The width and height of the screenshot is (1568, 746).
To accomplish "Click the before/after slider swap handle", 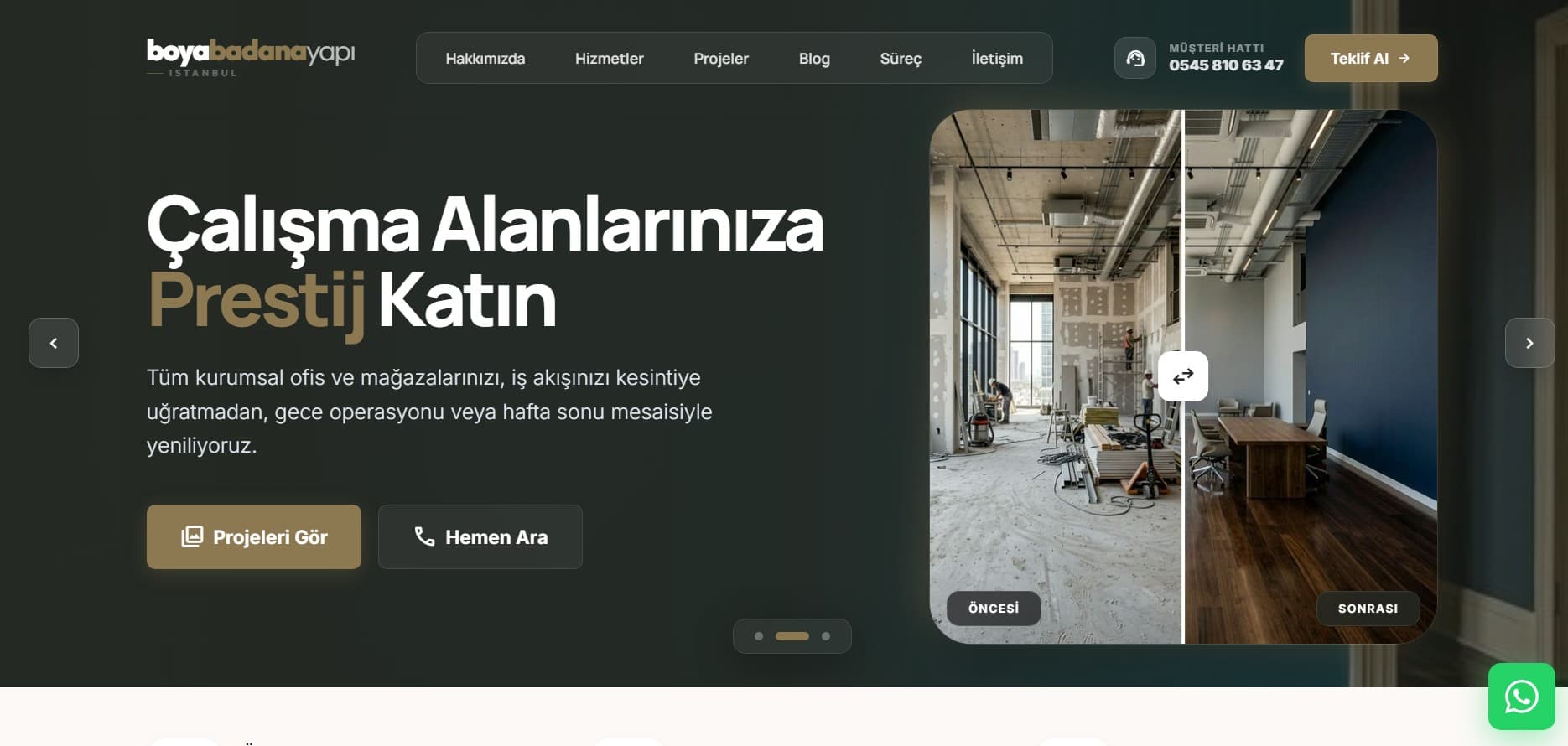I will pos(1182,376).
